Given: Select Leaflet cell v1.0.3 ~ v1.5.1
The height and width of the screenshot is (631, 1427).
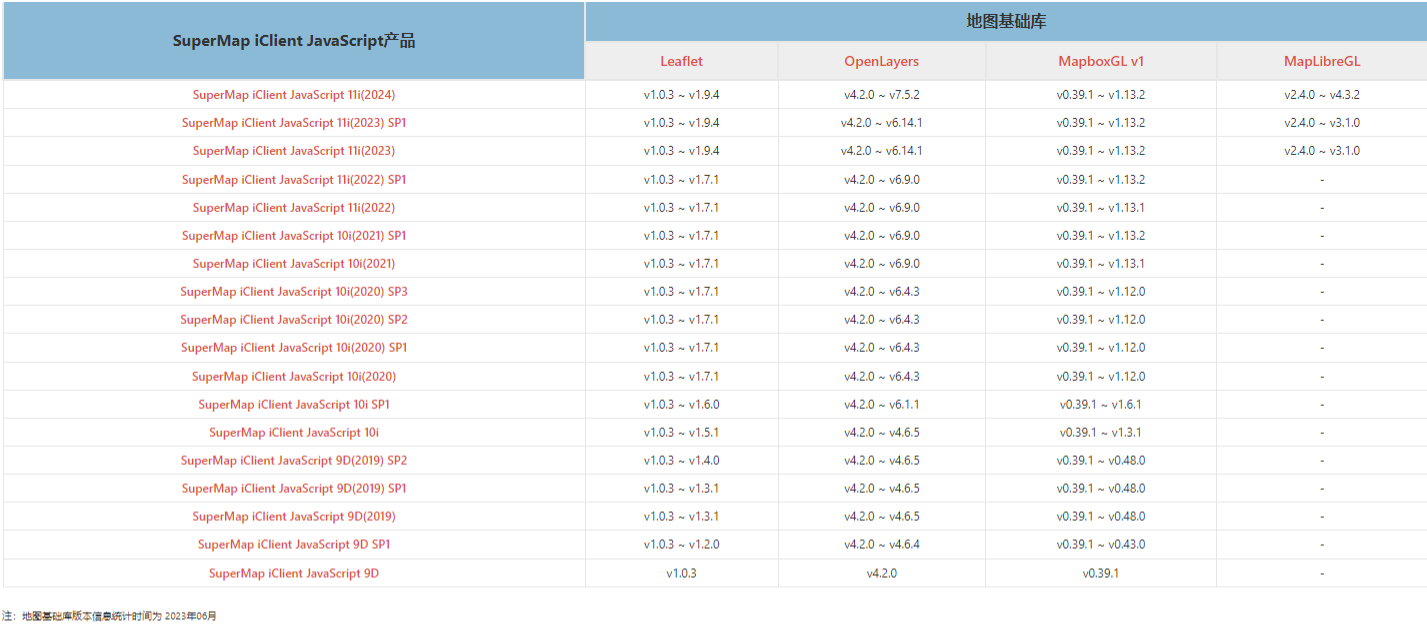Looking at the screenshot, I should point(681,433).
